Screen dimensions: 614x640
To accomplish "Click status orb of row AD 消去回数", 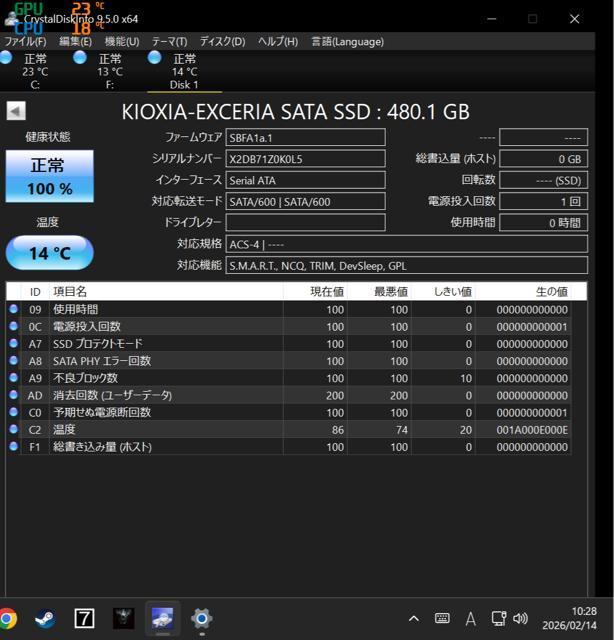I will (x=13, y=395).
